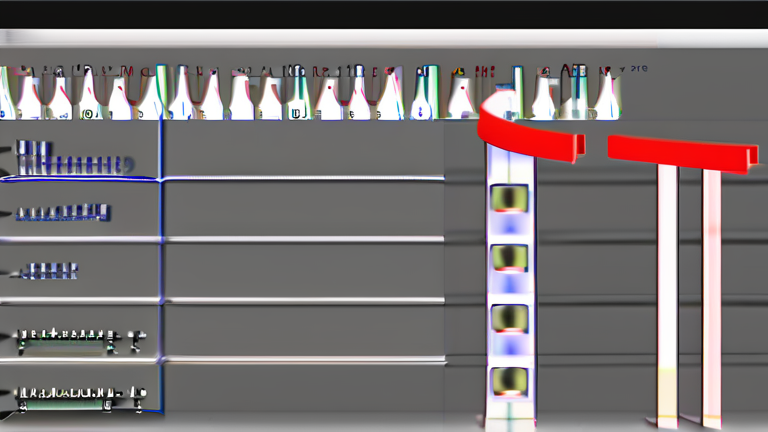
Task: Select the second tool icon in the top toolbar
Action: 29,96
